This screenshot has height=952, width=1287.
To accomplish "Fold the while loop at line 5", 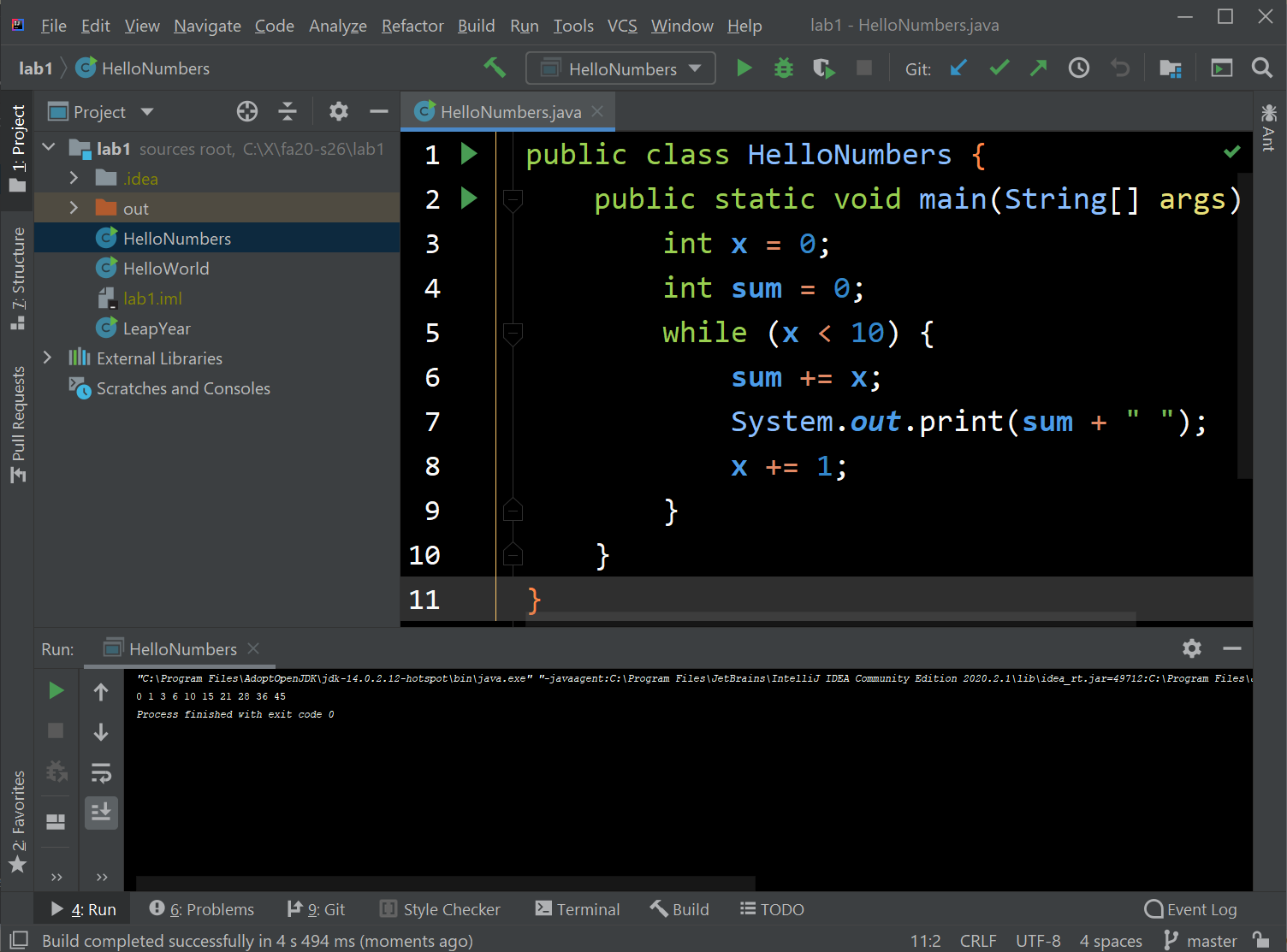I will click(x=513, y=333).
